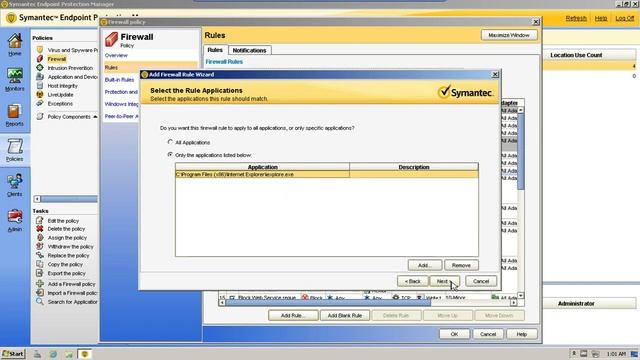Select LiveUpdate policy icon
The height and width of the screenshot is (360, 640).
click(x=40, y=95)
